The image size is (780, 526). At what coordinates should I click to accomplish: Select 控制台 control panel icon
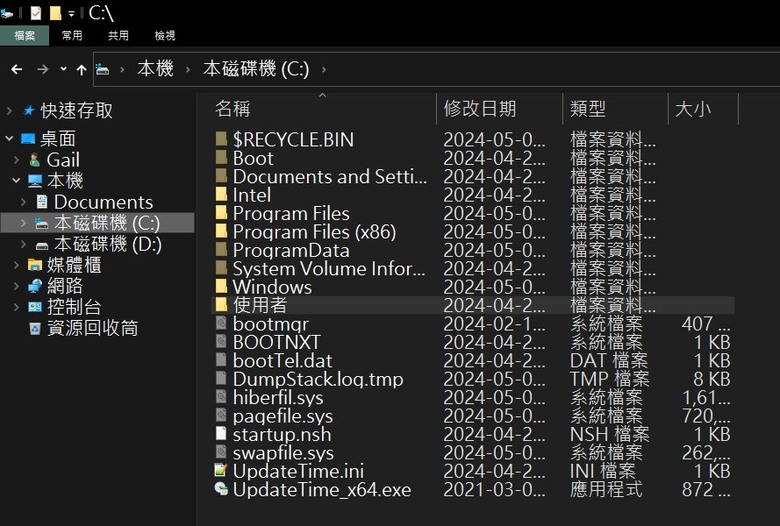pyautogui.click(x=35, y=307)
